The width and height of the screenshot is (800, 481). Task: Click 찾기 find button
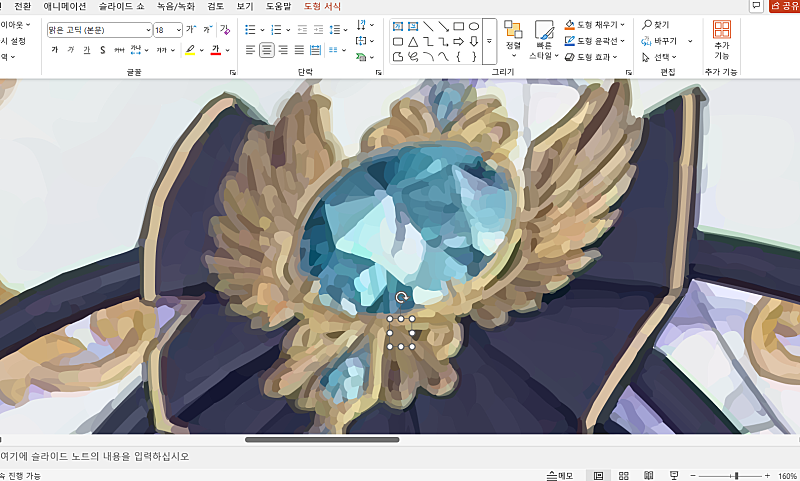655,24
